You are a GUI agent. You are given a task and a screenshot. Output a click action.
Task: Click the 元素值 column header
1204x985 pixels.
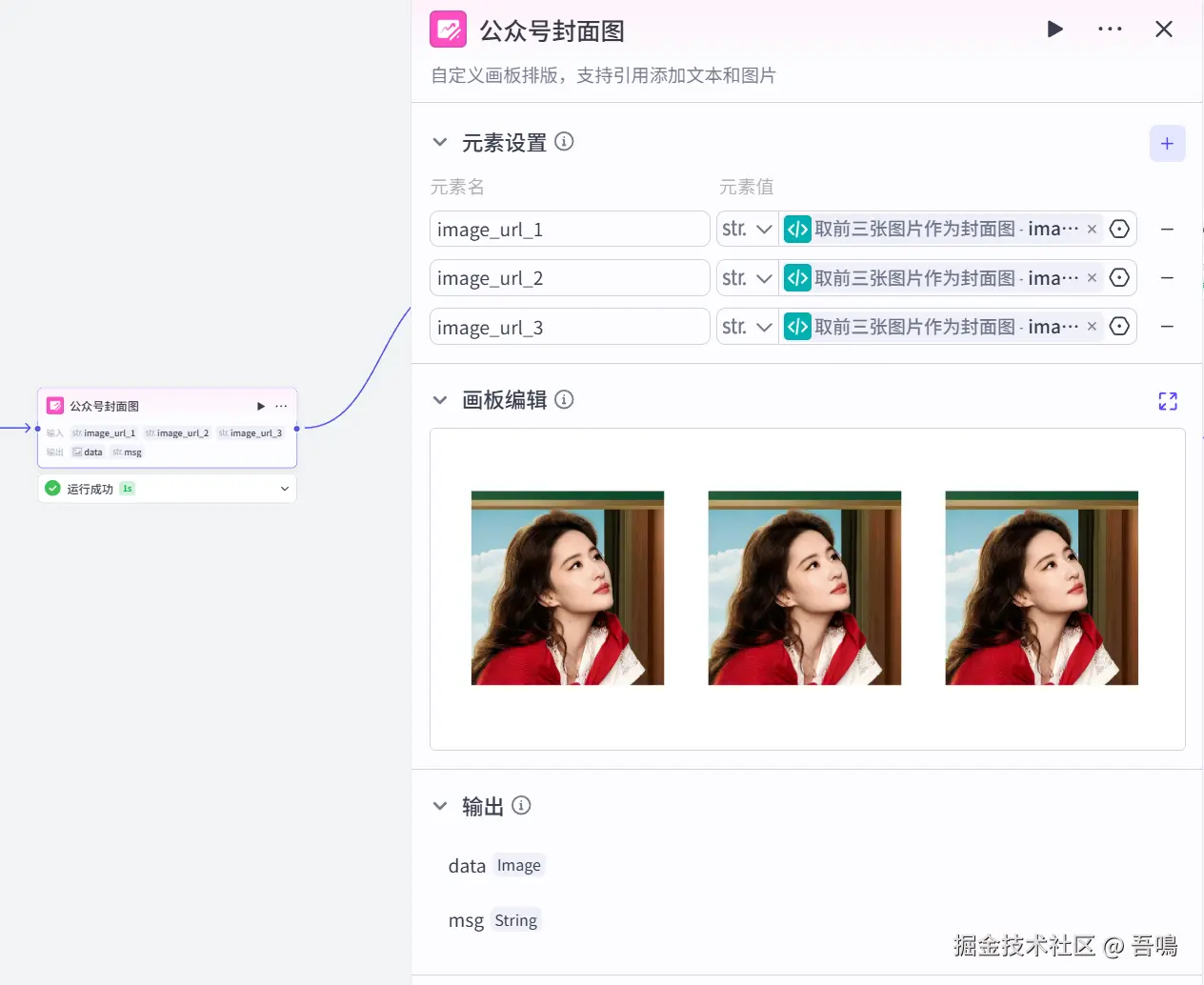(x=747, y=187)
